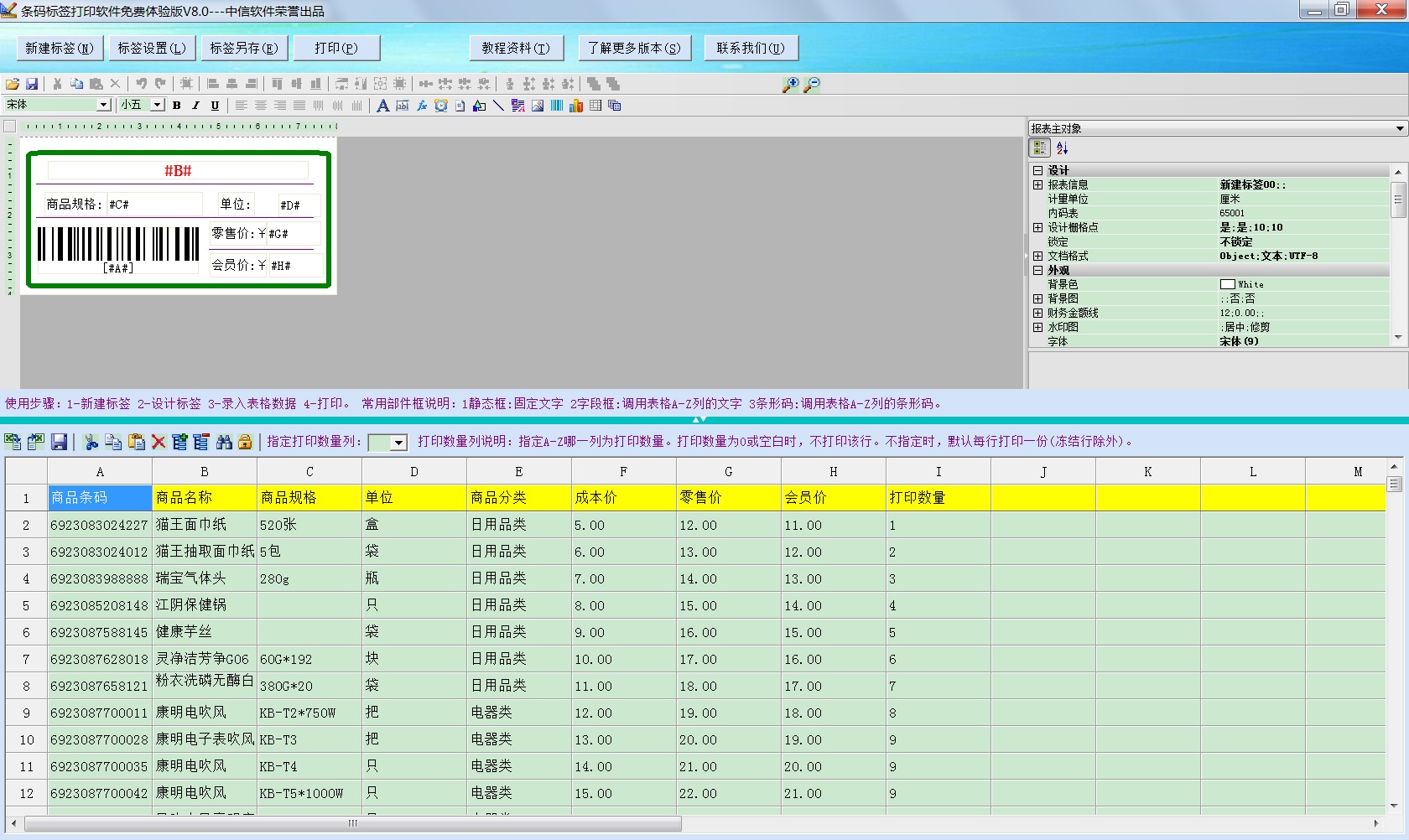Click the 打印(P) button
This screenshot has width=1409, height=840.
click(x=336, y=49)
